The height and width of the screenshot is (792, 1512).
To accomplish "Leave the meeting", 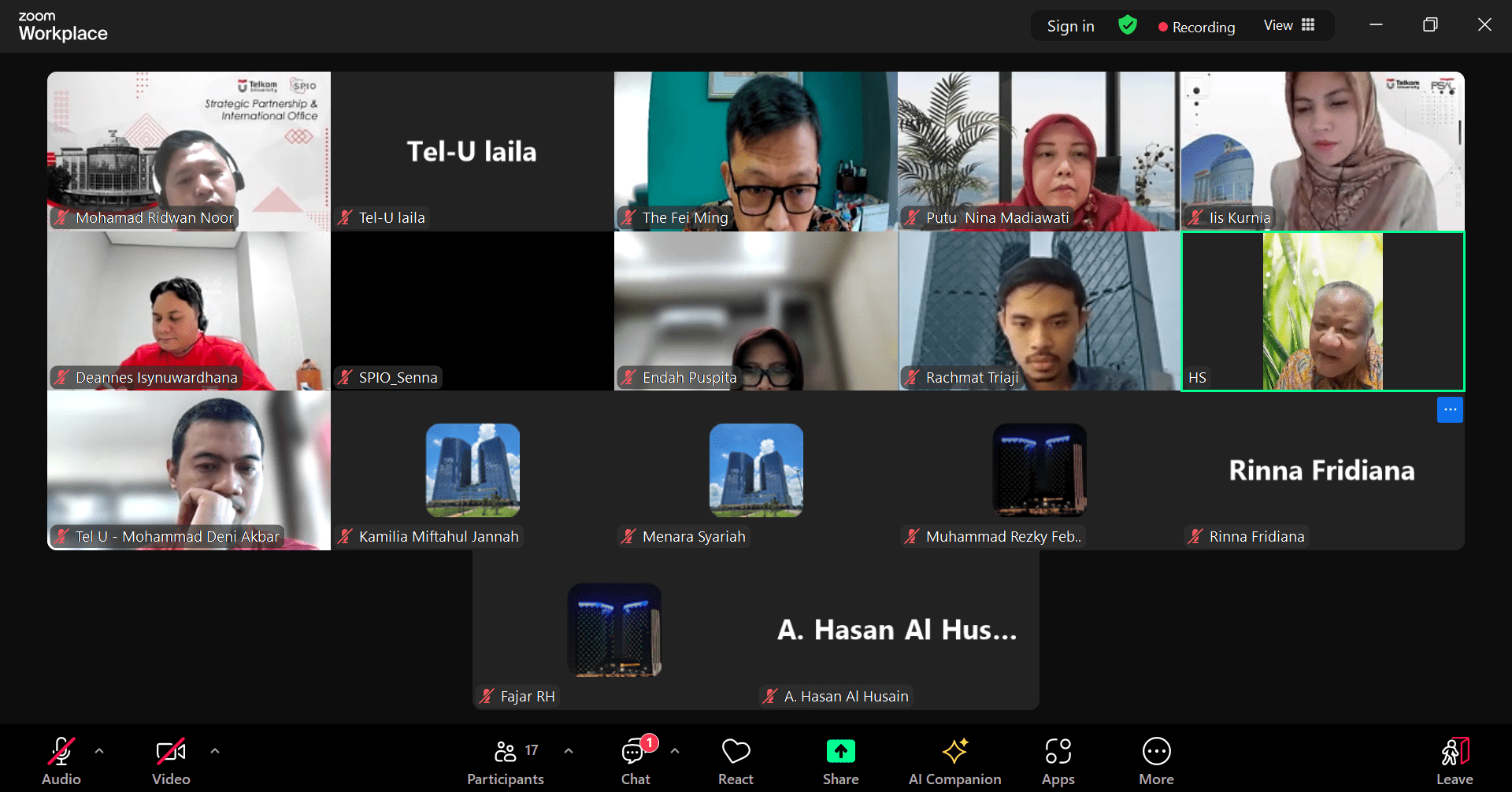I will (x=1454, y=760).
